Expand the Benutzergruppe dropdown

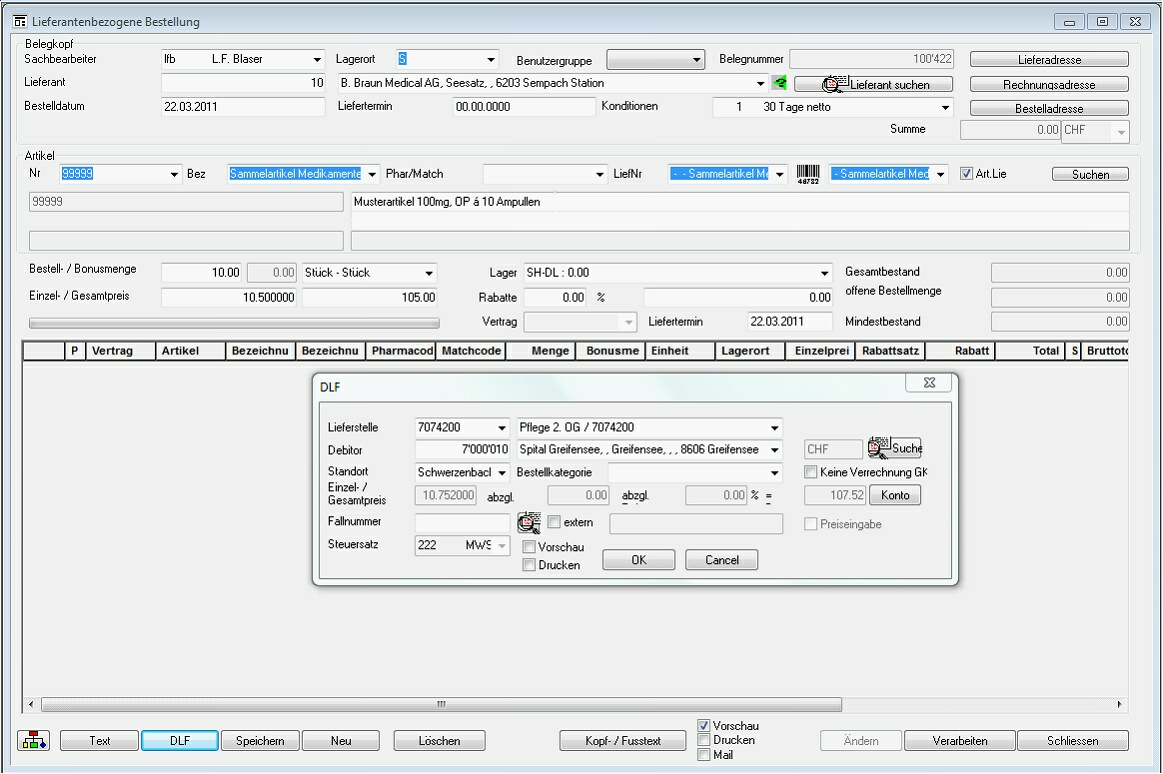click(697, 60)
